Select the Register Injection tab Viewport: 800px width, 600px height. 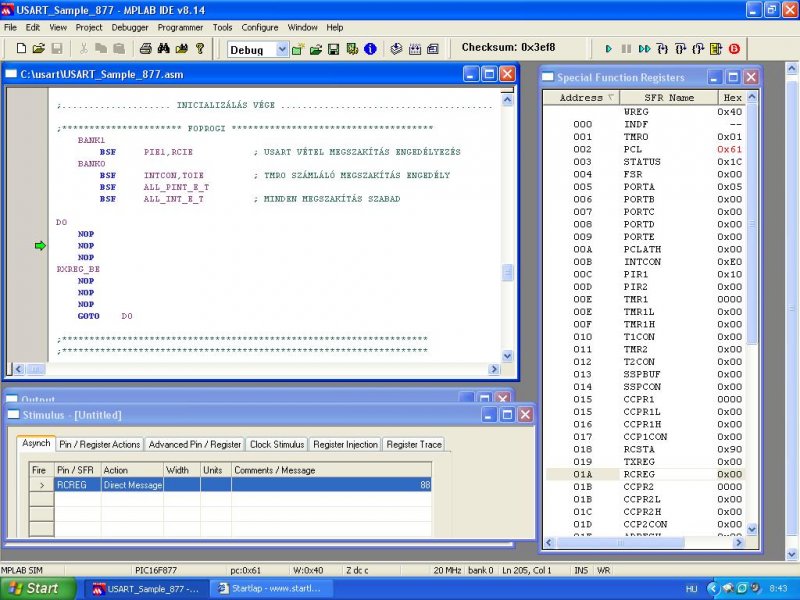345,444
